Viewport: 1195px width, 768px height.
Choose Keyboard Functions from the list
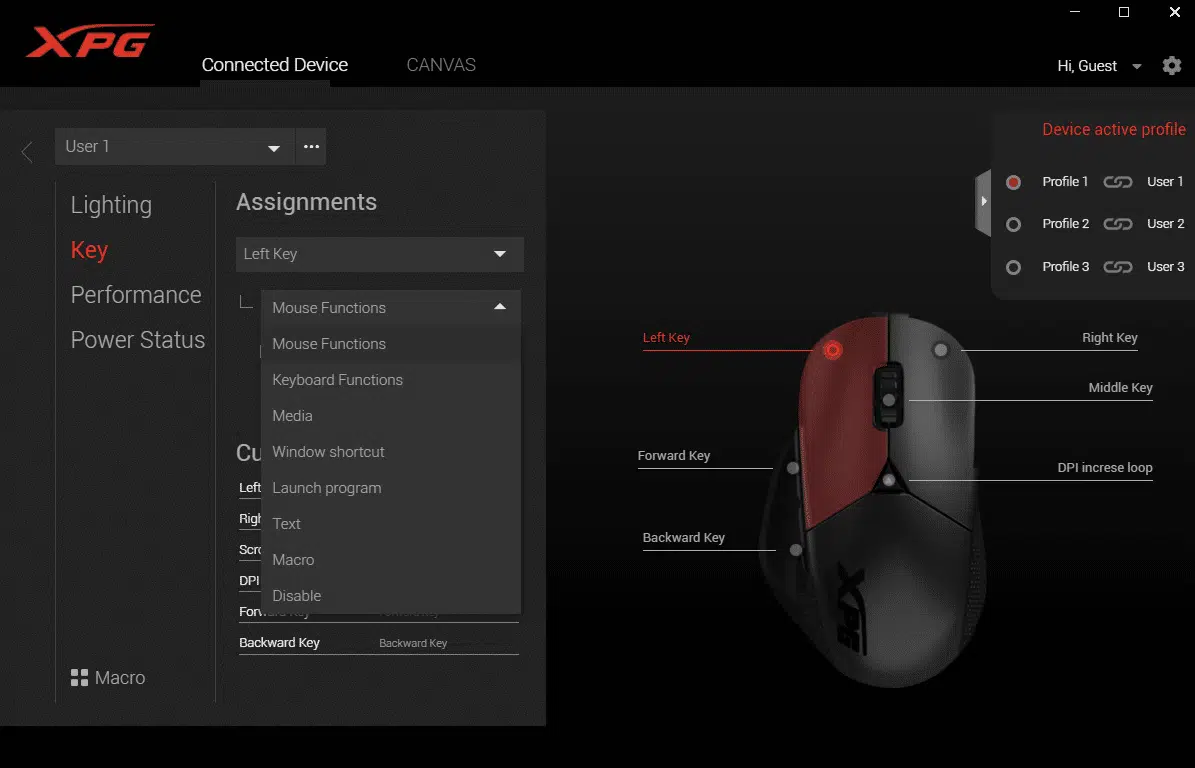(391, 379)
